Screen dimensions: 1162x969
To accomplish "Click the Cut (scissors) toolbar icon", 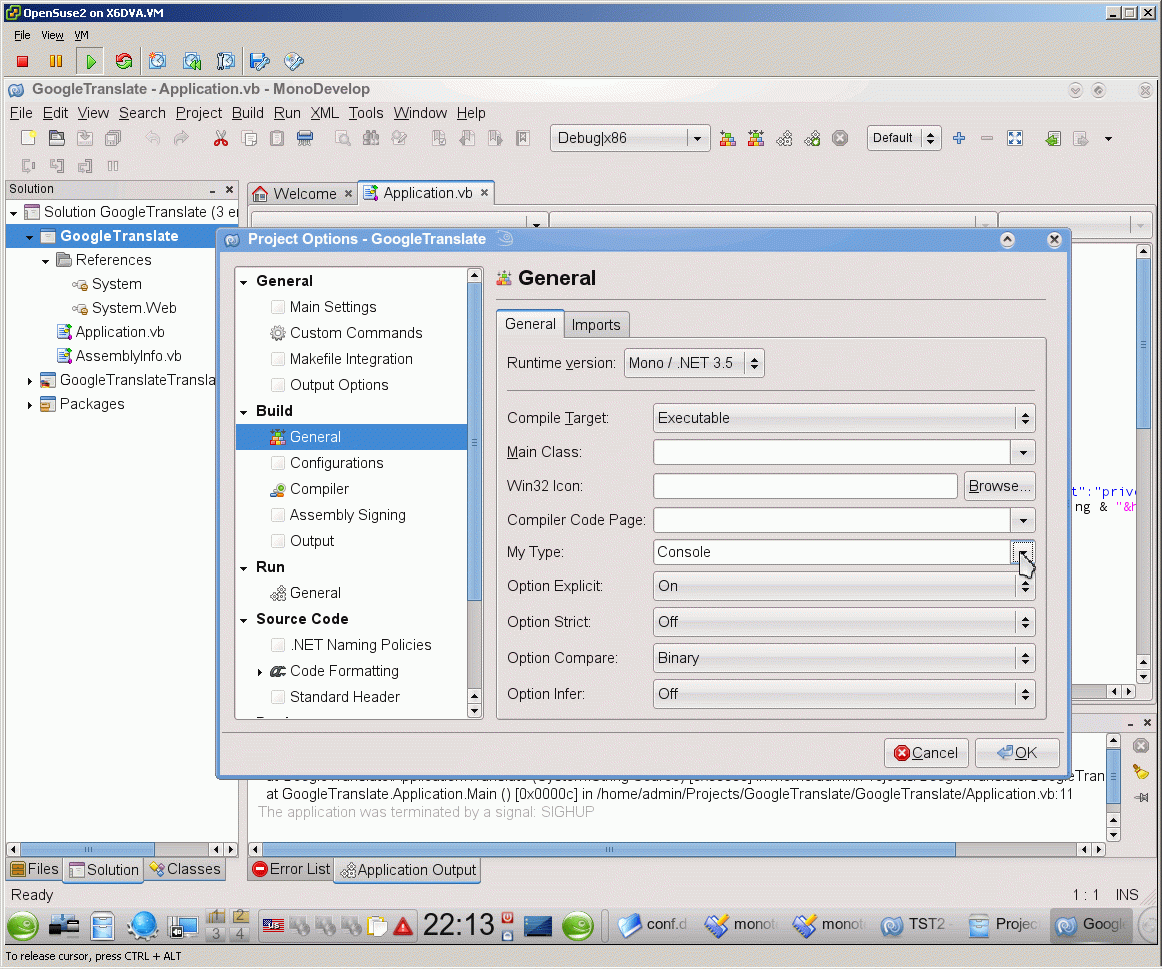I will pyautogui.click(x=220, y=138).
